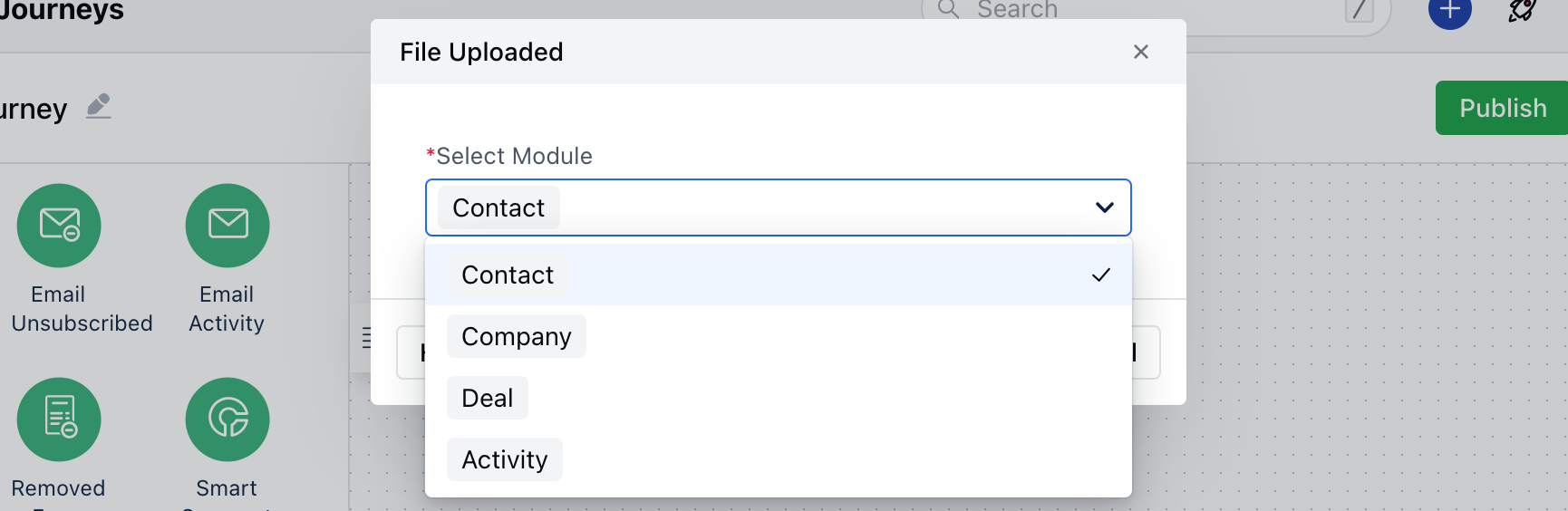Click the selected Contact tag in the field
Screen dimensions: 1568x511
498,207
